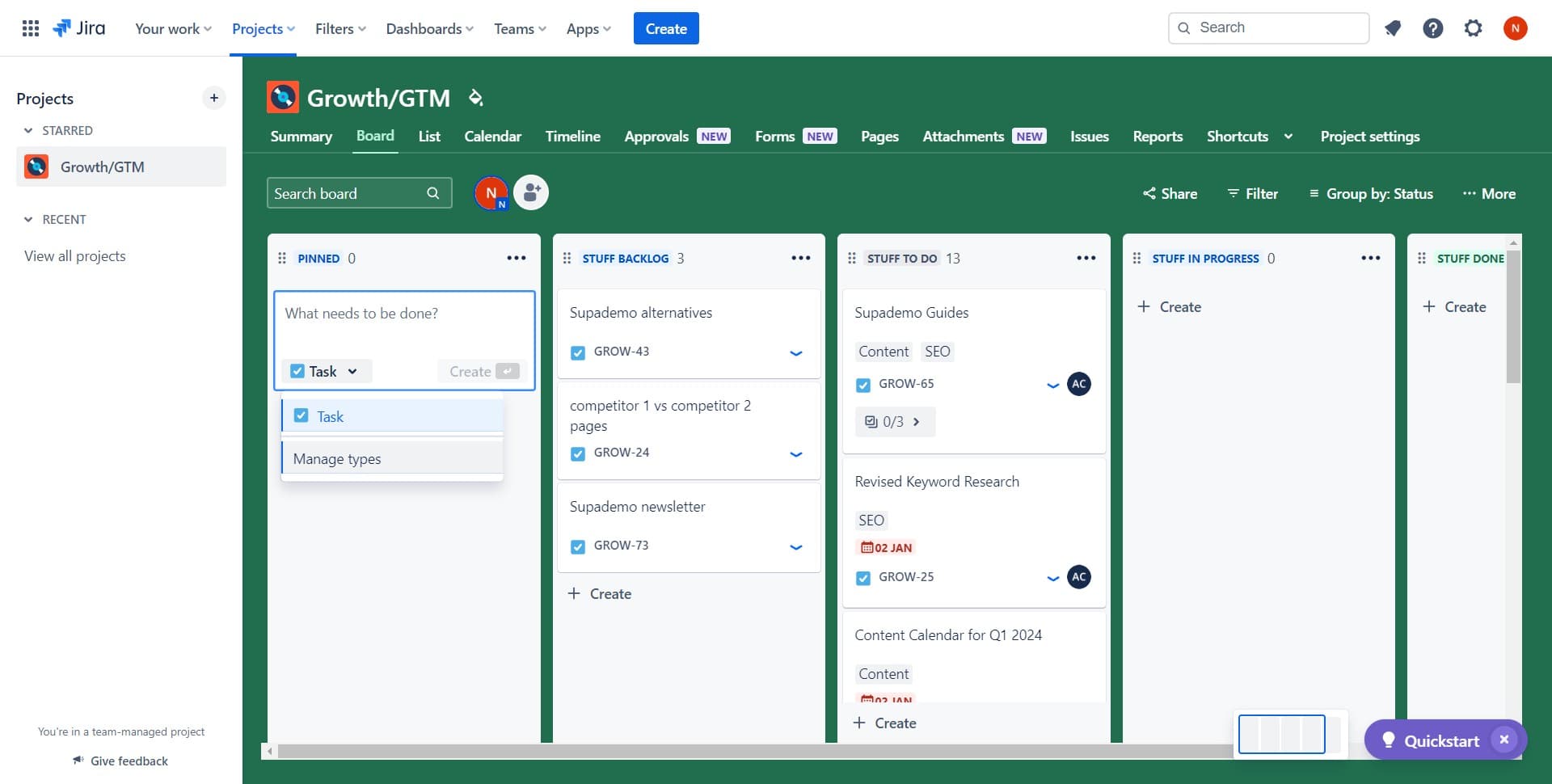Collapse the STARRED section in sidebar
1552x784 pixels.
click(x=29, y=130)
